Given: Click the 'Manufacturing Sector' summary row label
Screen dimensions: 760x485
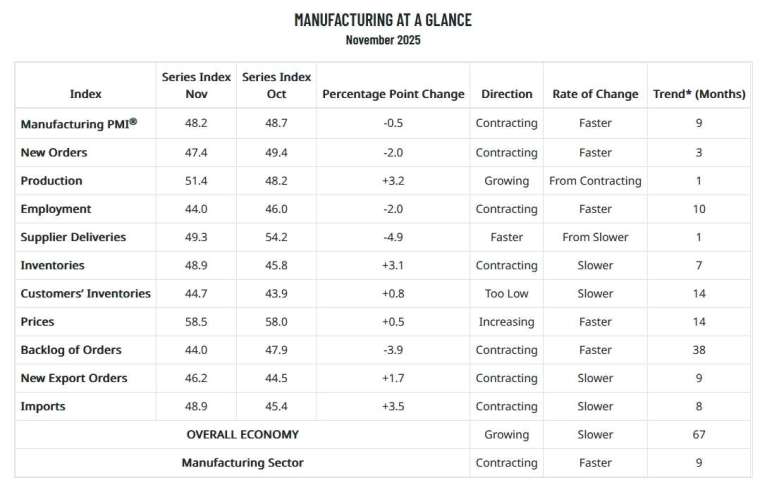Looking at the screenshot, I should coord(242,463).
